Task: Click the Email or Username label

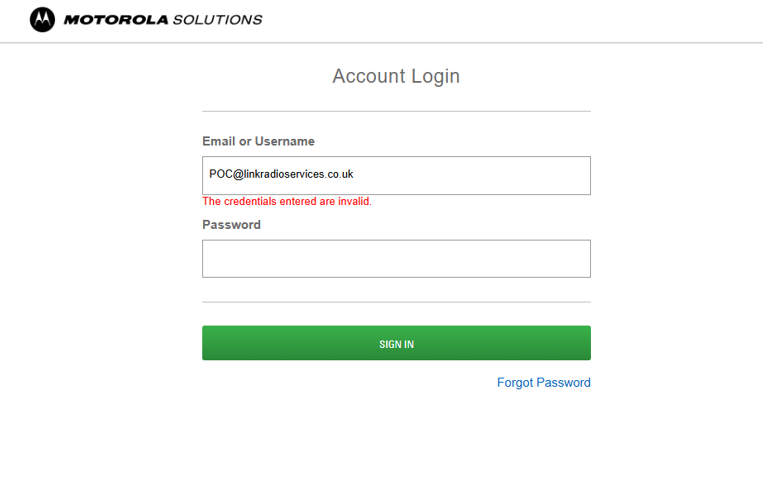Action: coord(258,141)
